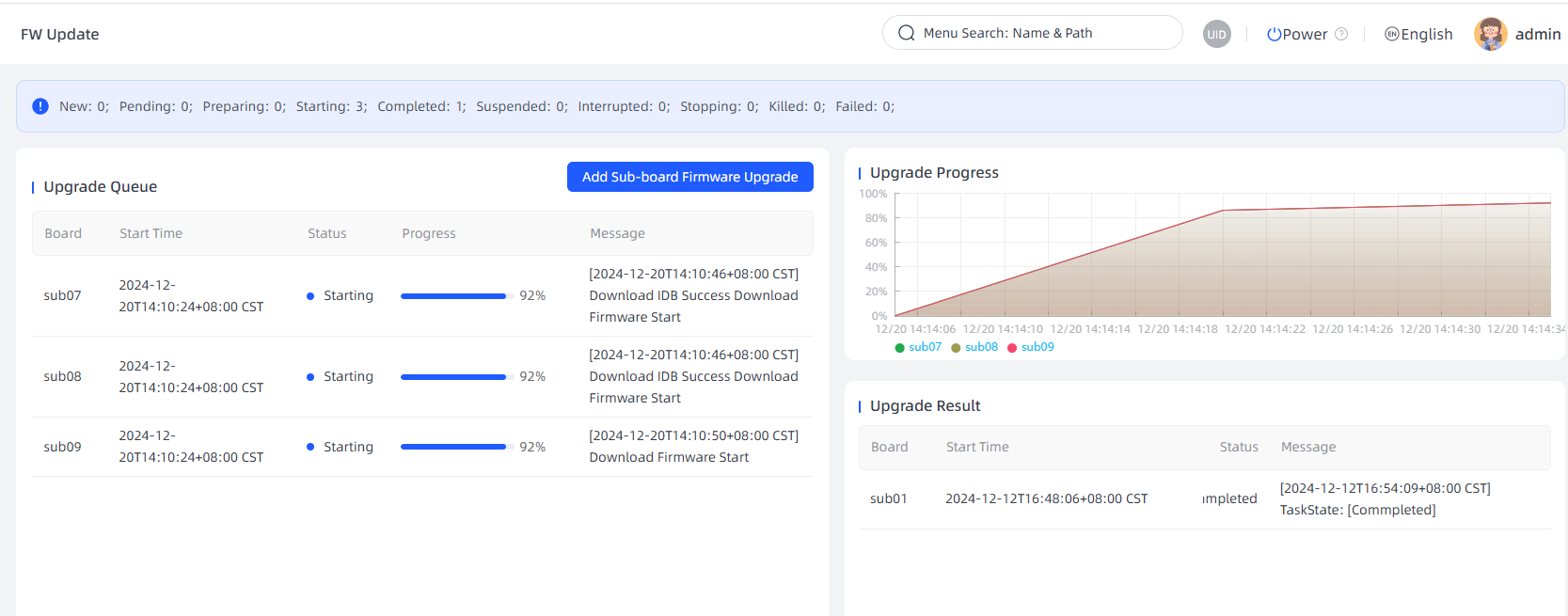Click Message header in Upgrade Queue

point(617,233)
